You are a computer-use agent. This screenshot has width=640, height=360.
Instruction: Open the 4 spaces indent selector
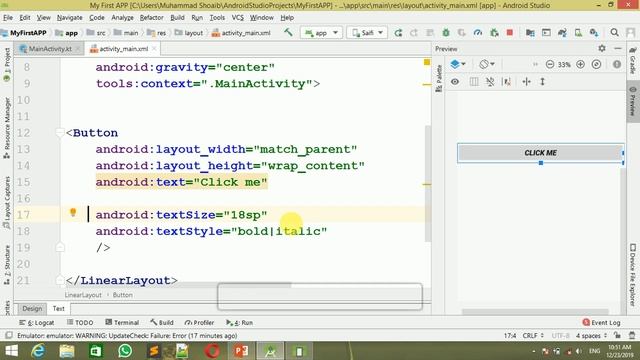point(591,336)
